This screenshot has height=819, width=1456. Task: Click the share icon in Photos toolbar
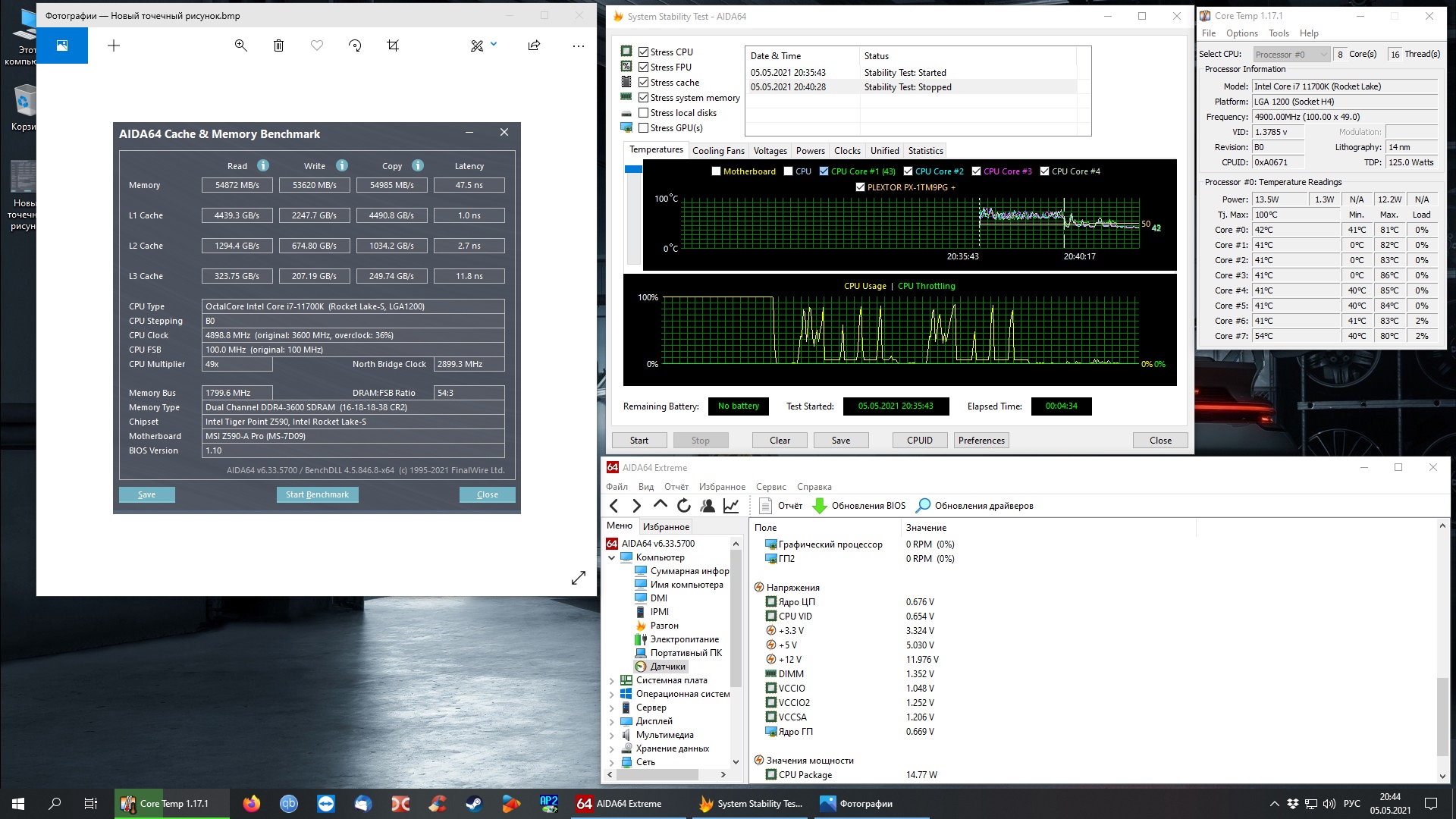(534, 45)
